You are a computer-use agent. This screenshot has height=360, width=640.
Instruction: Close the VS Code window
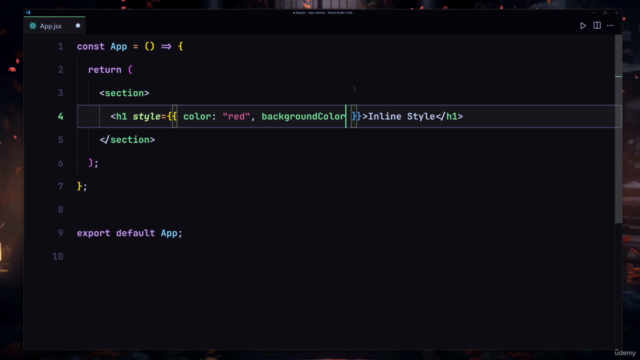[x=616, y=13]
